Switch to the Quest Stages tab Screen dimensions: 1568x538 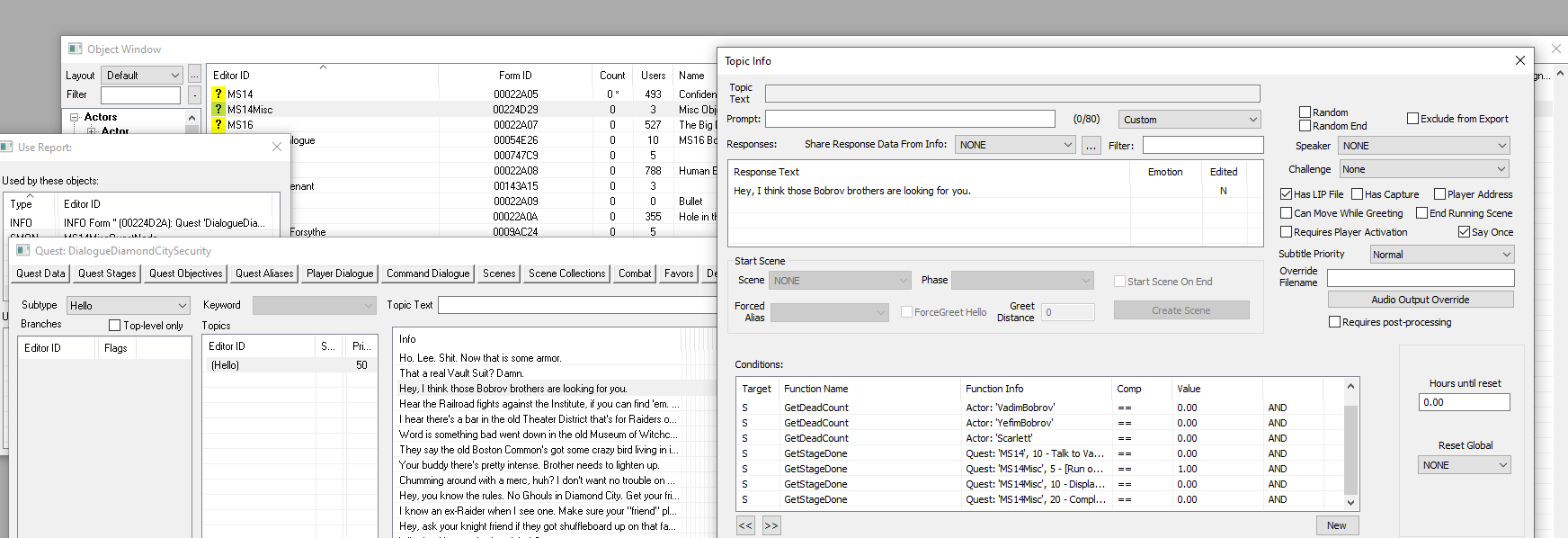107,273
